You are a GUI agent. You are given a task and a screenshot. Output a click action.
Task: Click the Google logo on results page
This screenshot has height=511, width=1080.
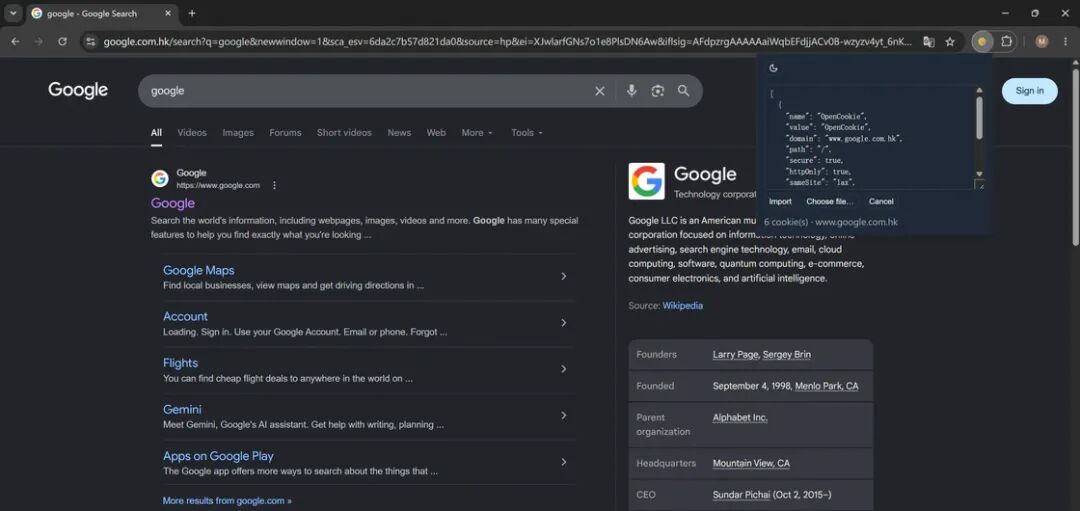pyautogui.click(x=78, y=90)
